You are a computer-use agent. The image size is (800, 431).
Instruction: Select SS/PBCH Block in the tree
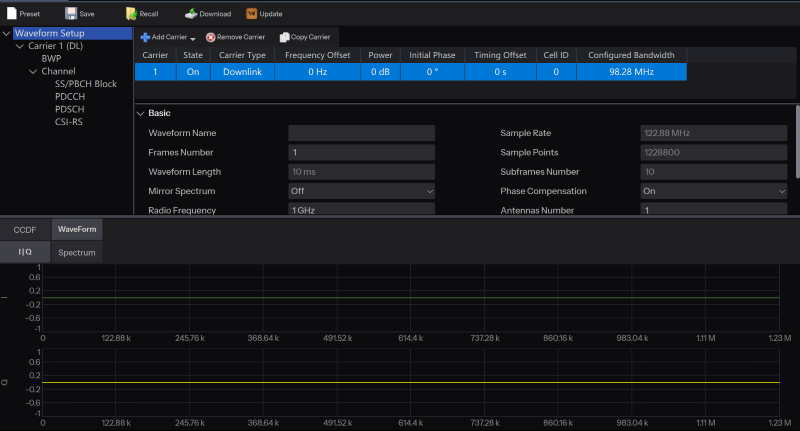(86, 84)
